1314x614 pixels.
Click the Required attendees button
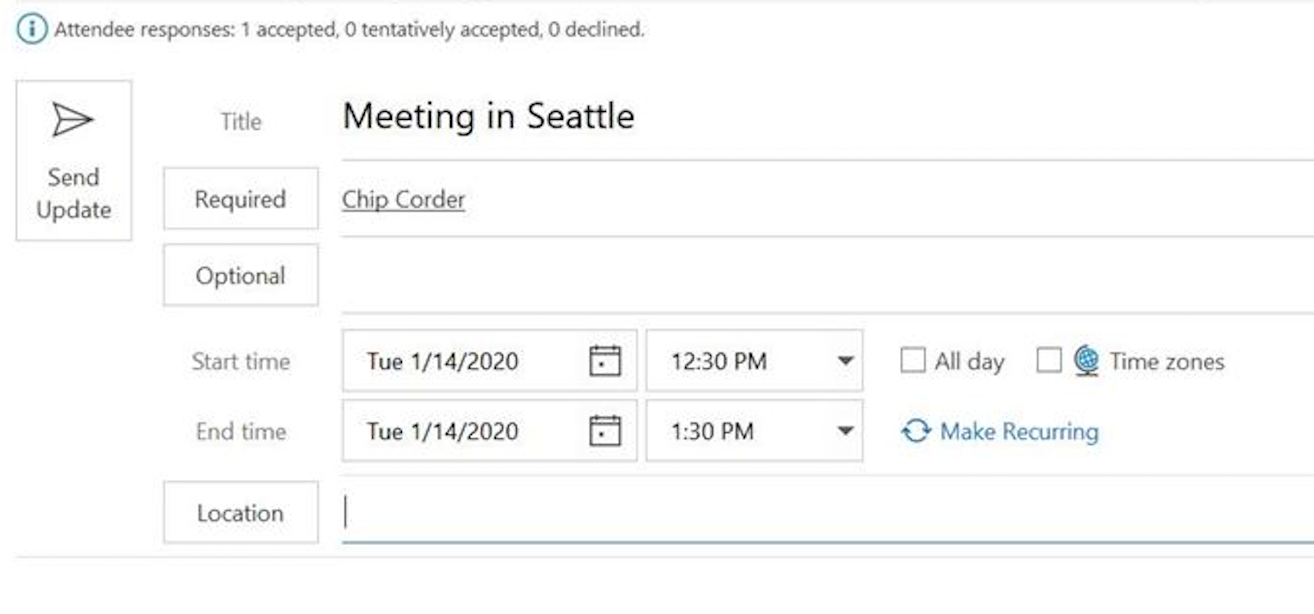click(x=240, y=199)
